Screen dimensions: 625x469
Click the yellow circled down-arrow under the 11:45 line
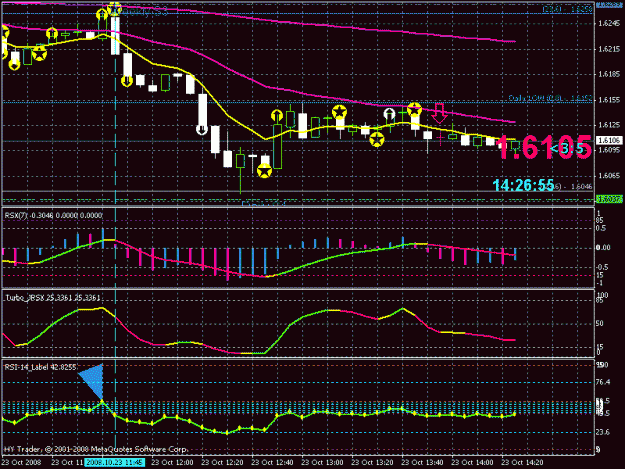(127, 81)
